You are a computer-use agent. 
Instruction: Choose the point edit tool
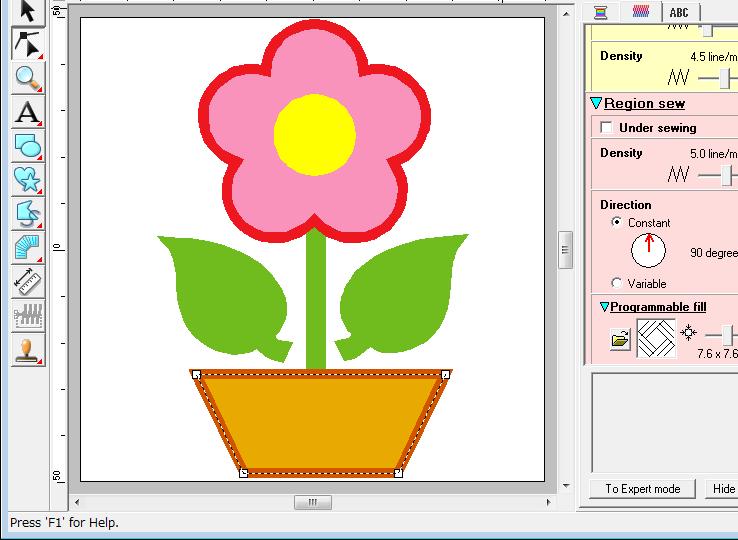point(28,44)
